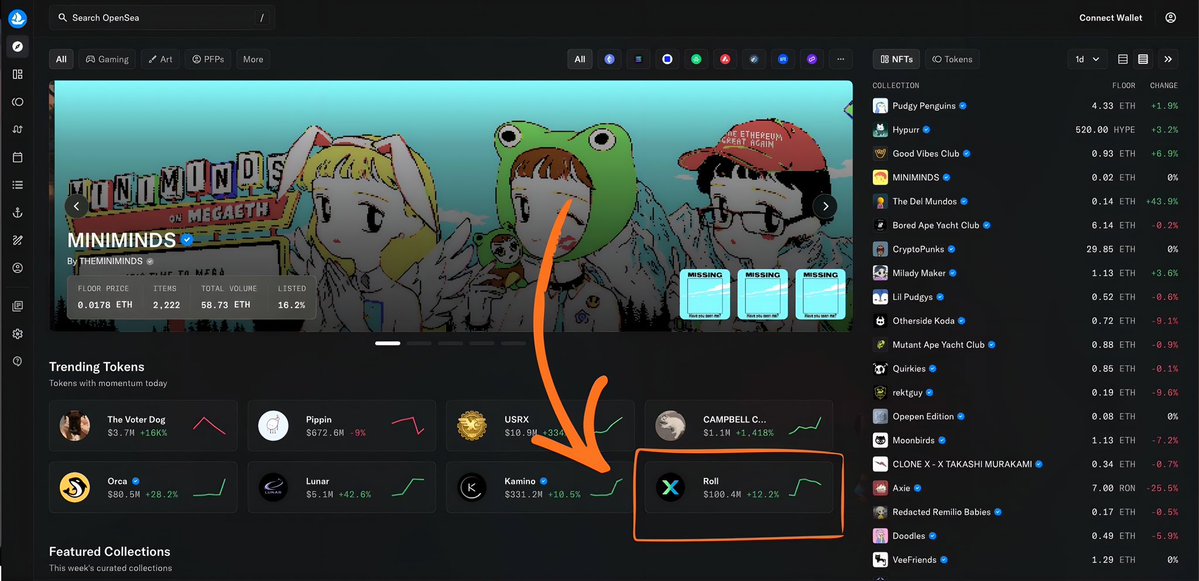Open the Activity list icon in sidebar
Image resolution: width=1199 pixels, height=581 pixels.
point(17,184)
